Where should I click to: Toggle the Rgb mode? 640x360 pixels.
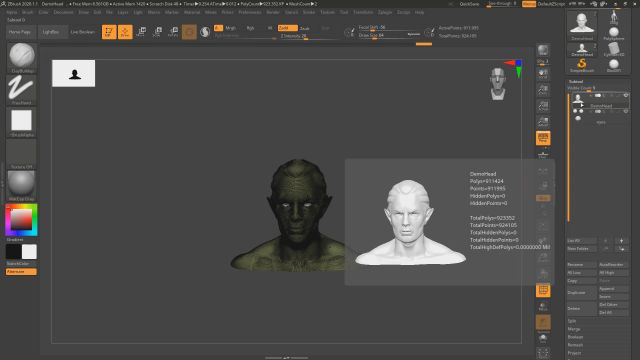tap(250, 28)
